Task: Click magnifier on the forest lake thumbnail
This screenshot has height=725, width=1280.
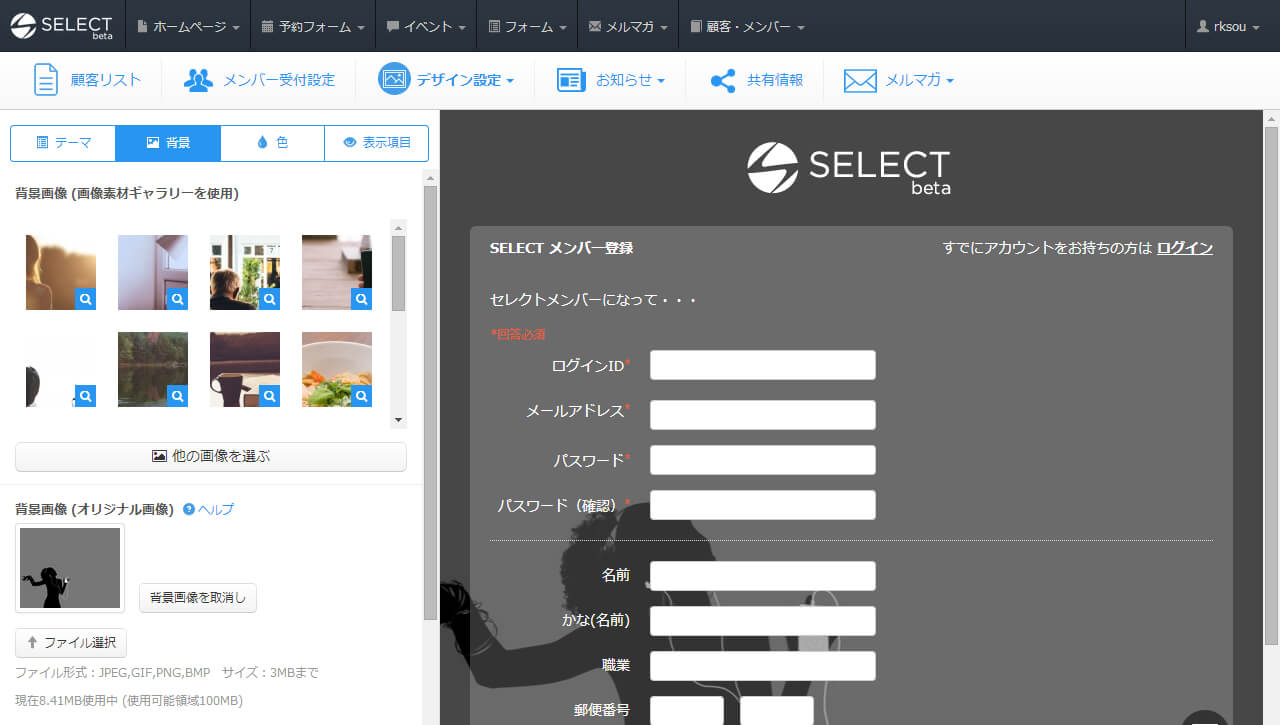Action: point(177,396)
